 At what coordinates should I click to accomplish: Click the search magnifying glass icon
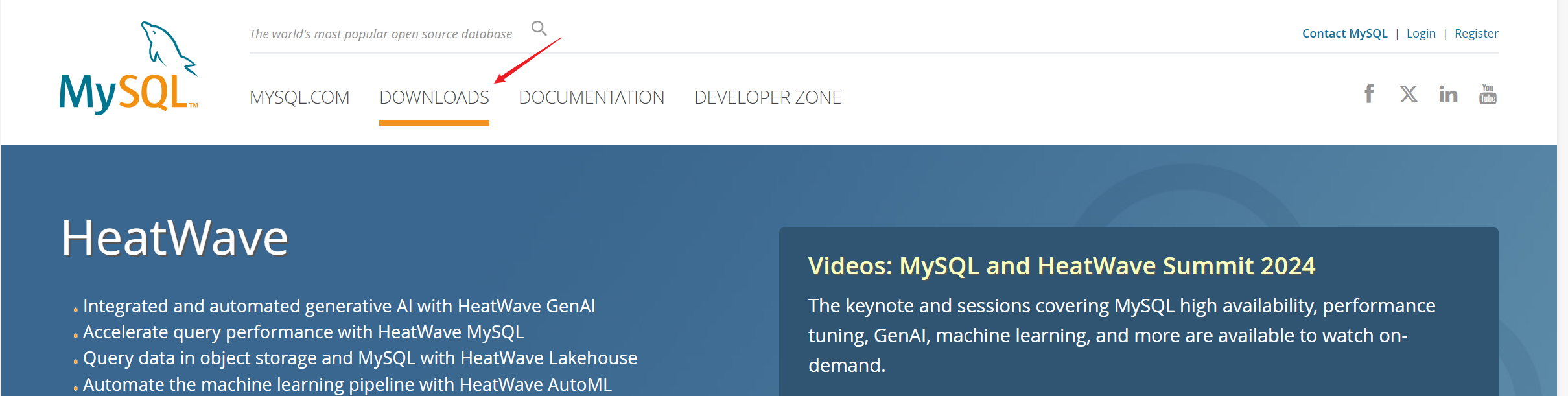tap(539, 29)
